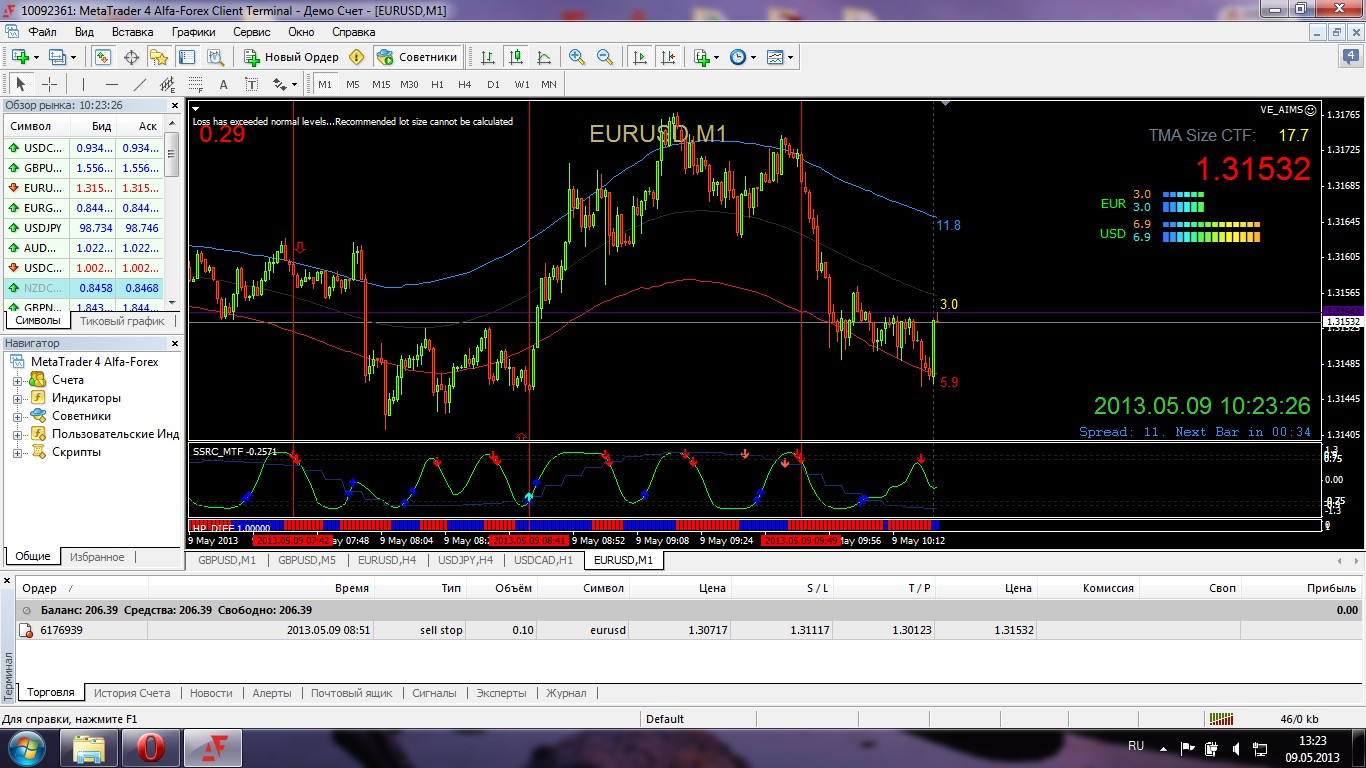Switch timeframe to M5
The height and width of the screenshot is (768, 1366).
pyautogui.click(x=353, y=84)
